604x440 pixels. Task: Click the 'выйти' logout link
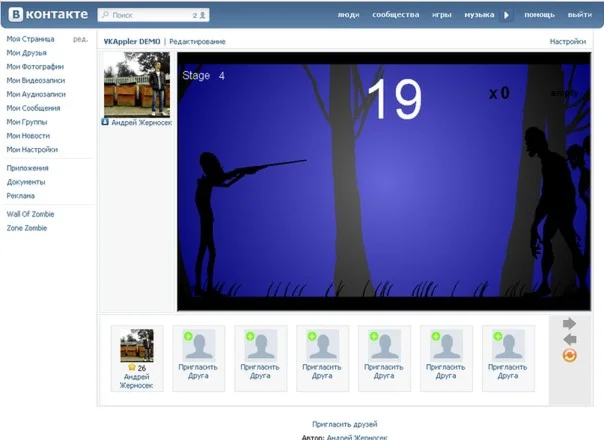[x=579, y=16]
